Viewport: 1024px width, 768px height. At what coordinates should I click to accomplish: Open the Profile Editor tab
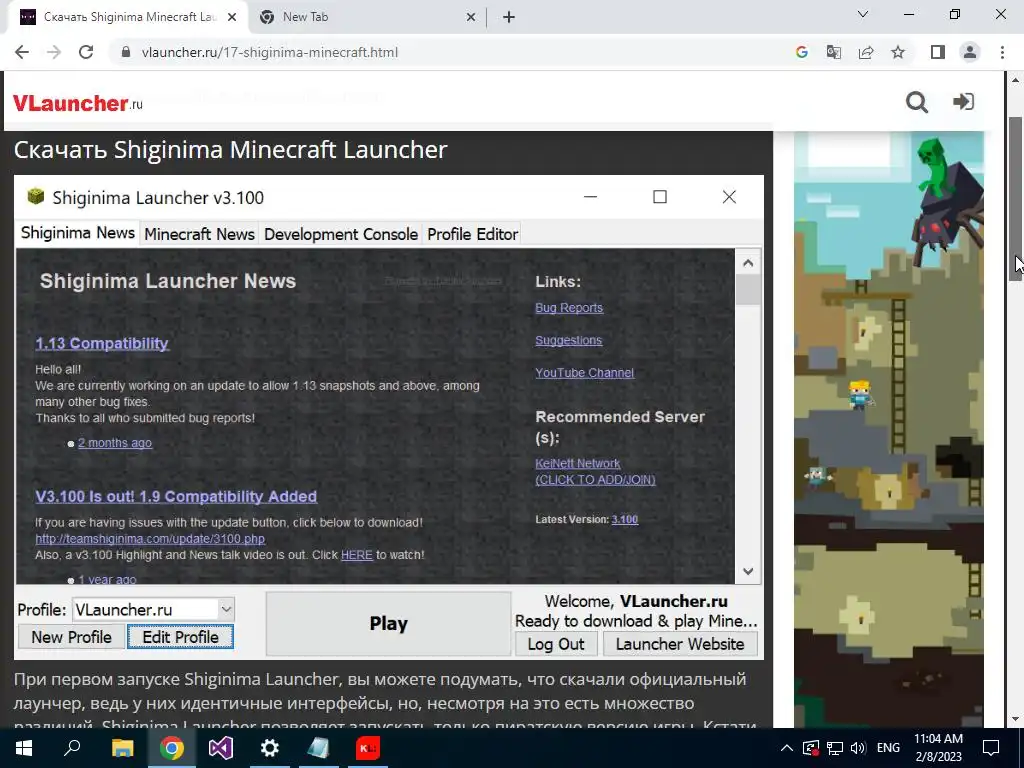472,234
